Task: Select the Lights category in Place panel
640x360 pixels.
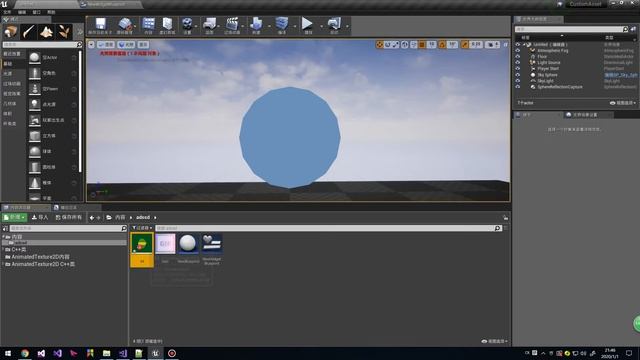Action: click(x=8, y=73)
